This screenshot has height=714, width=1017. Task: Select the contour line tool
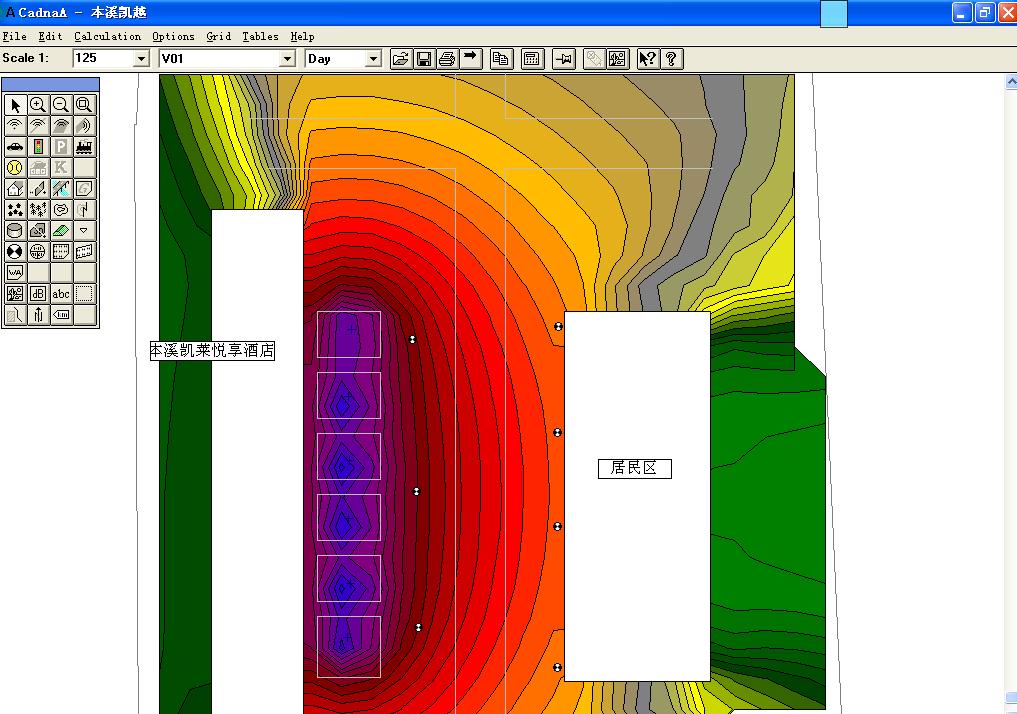pyautogui.click(x=61, y=209)
